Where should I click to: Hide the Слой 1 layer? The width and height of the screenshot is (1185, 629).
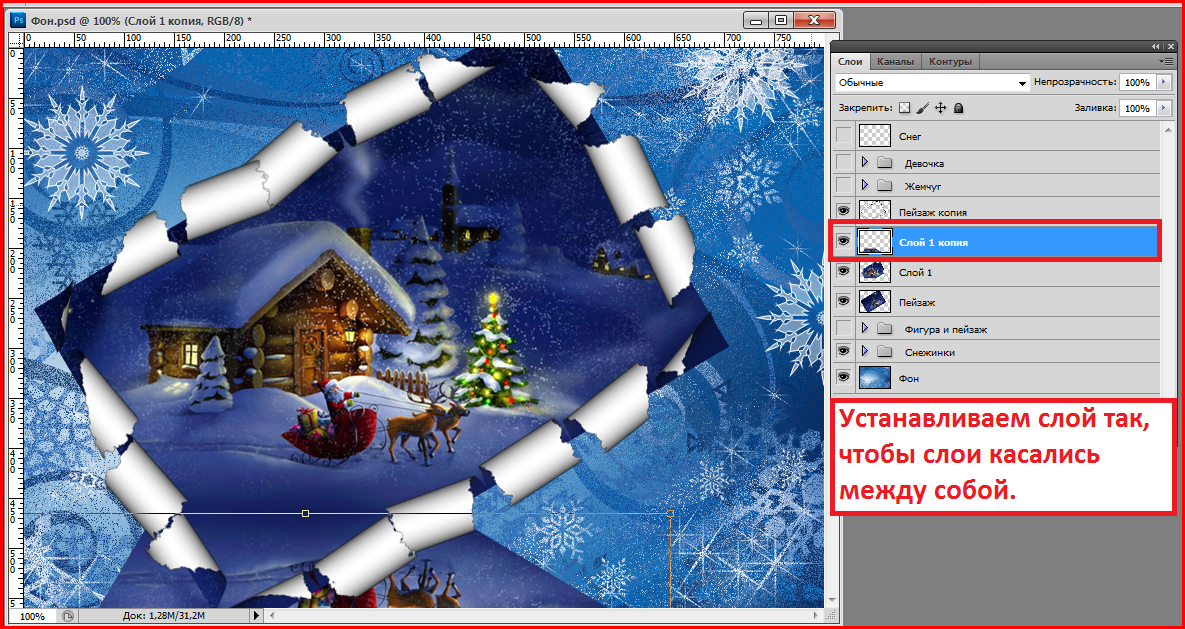[843, 271]
